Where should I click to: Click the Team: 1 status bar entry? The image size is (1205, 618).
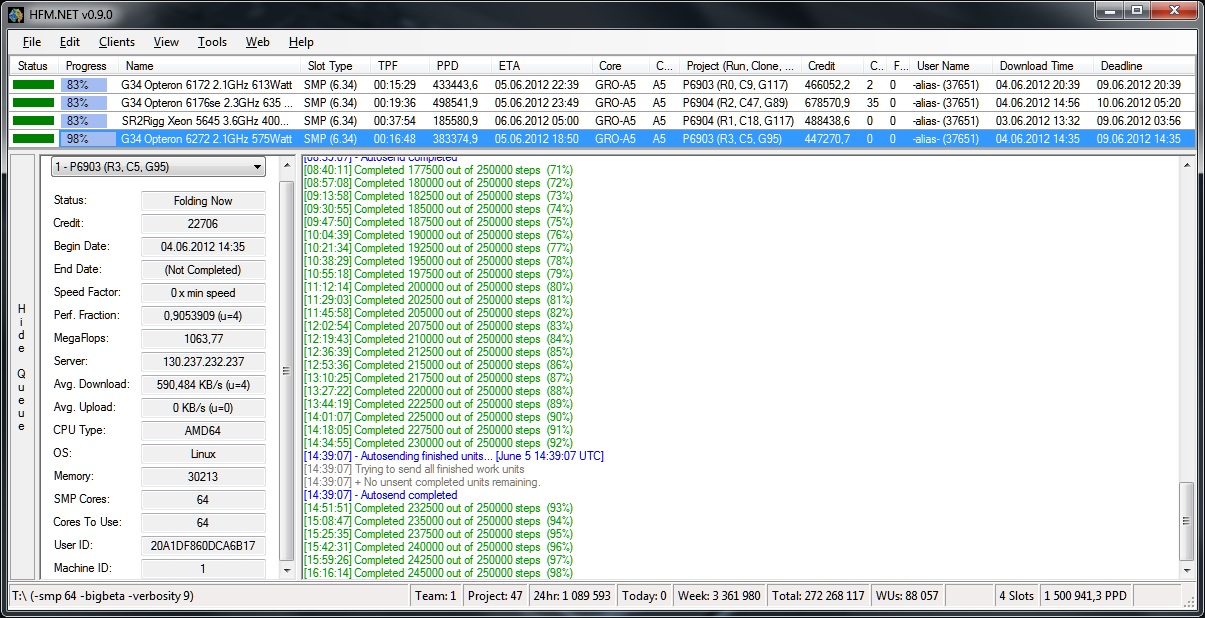(435, 596)
